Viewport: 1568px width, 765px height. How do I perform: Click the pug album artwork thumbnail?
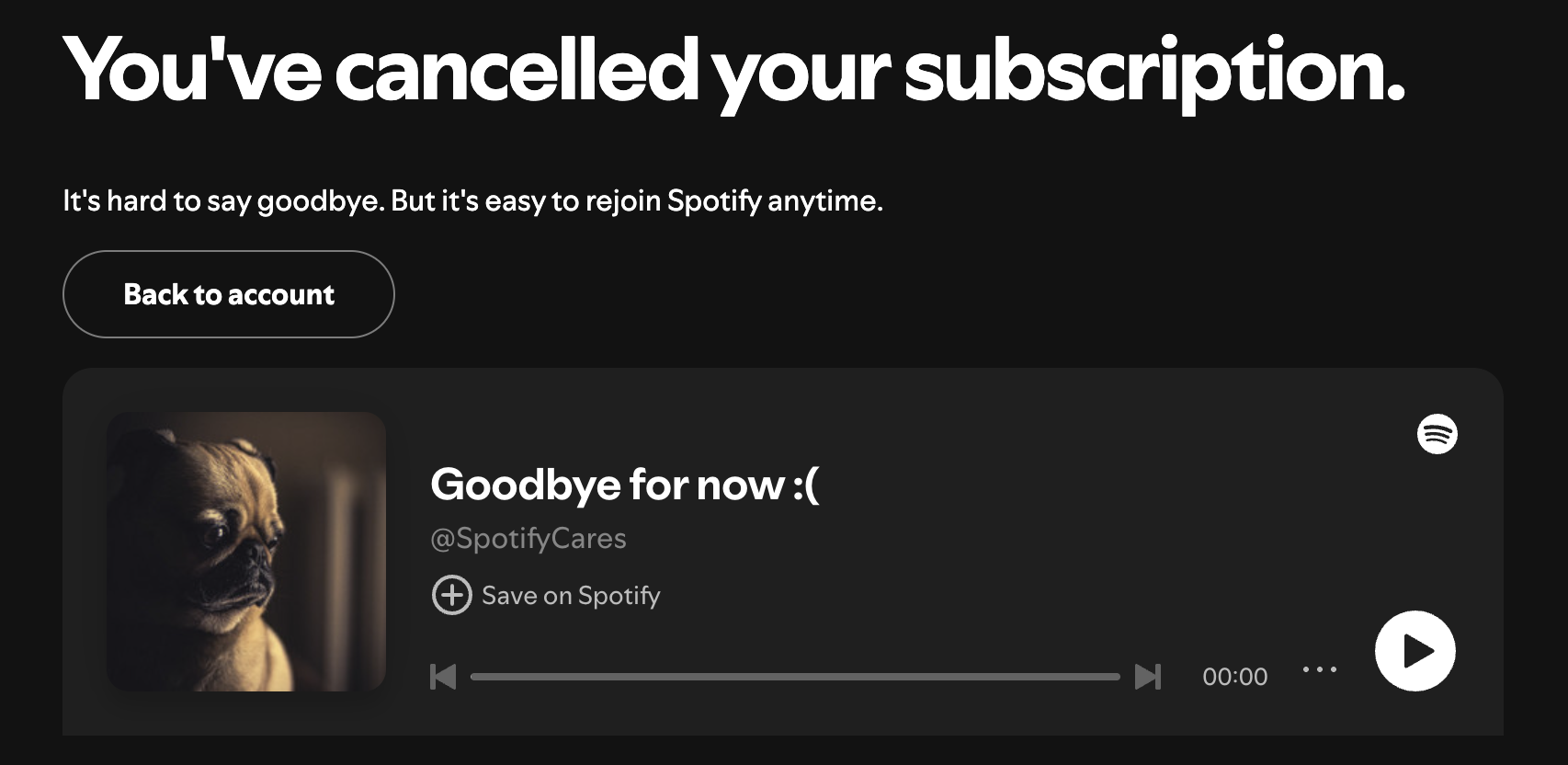click(x=248, y=552)
